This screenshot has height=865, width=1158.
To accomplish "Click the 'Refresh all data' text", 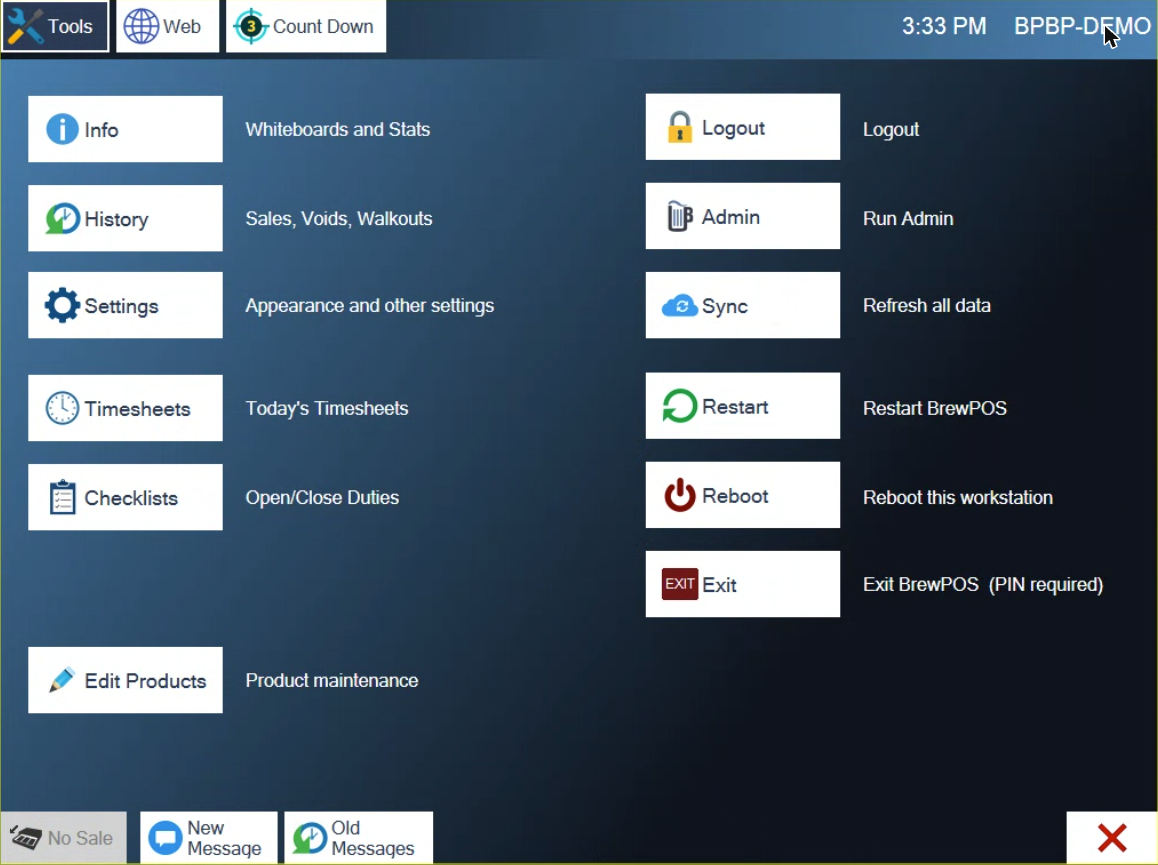I will pos(926,306).
